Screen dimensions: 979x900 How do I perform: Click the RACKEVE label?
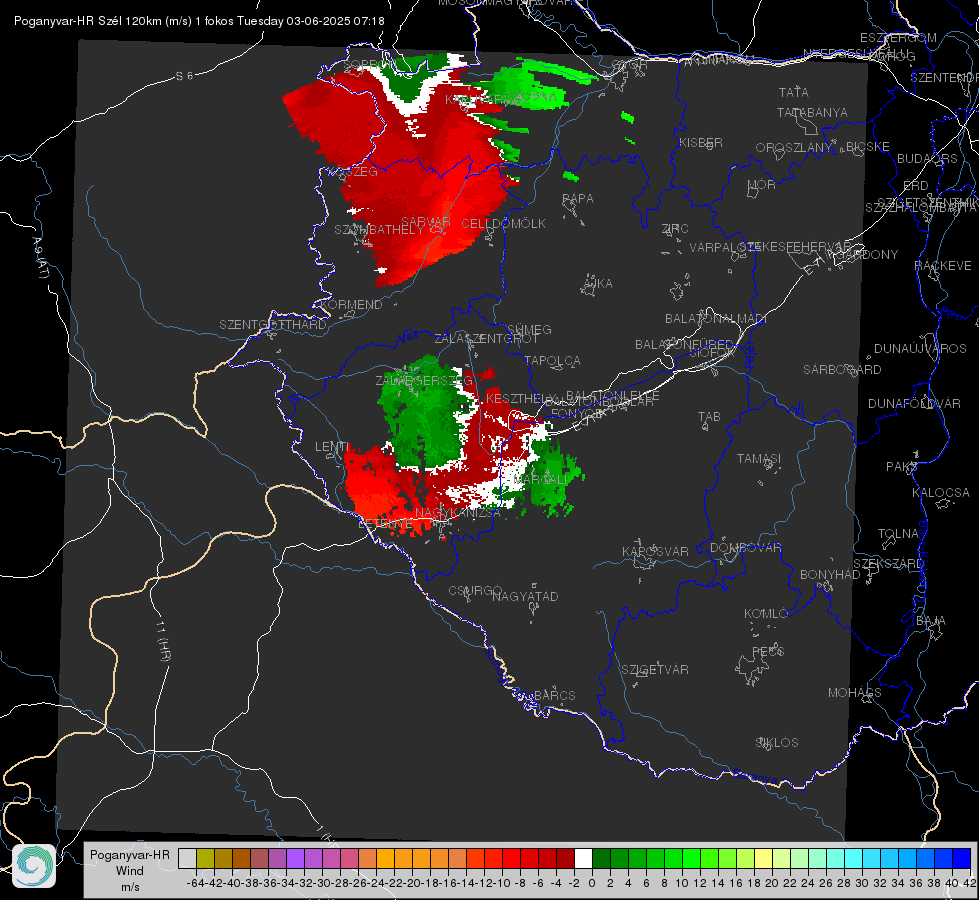[943, 266]
